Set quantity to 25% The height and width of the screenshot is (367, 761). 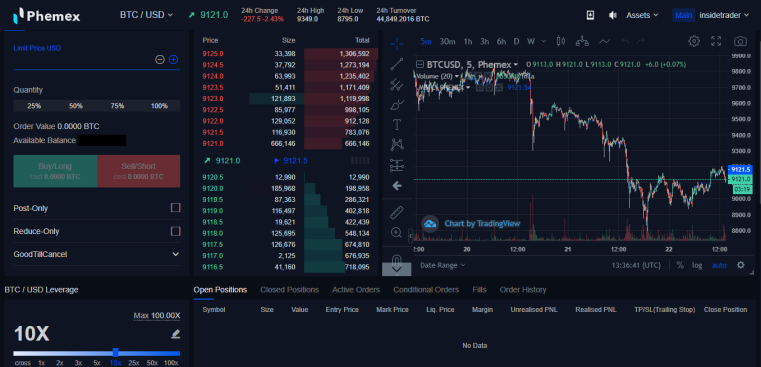[x=34, y=106]
